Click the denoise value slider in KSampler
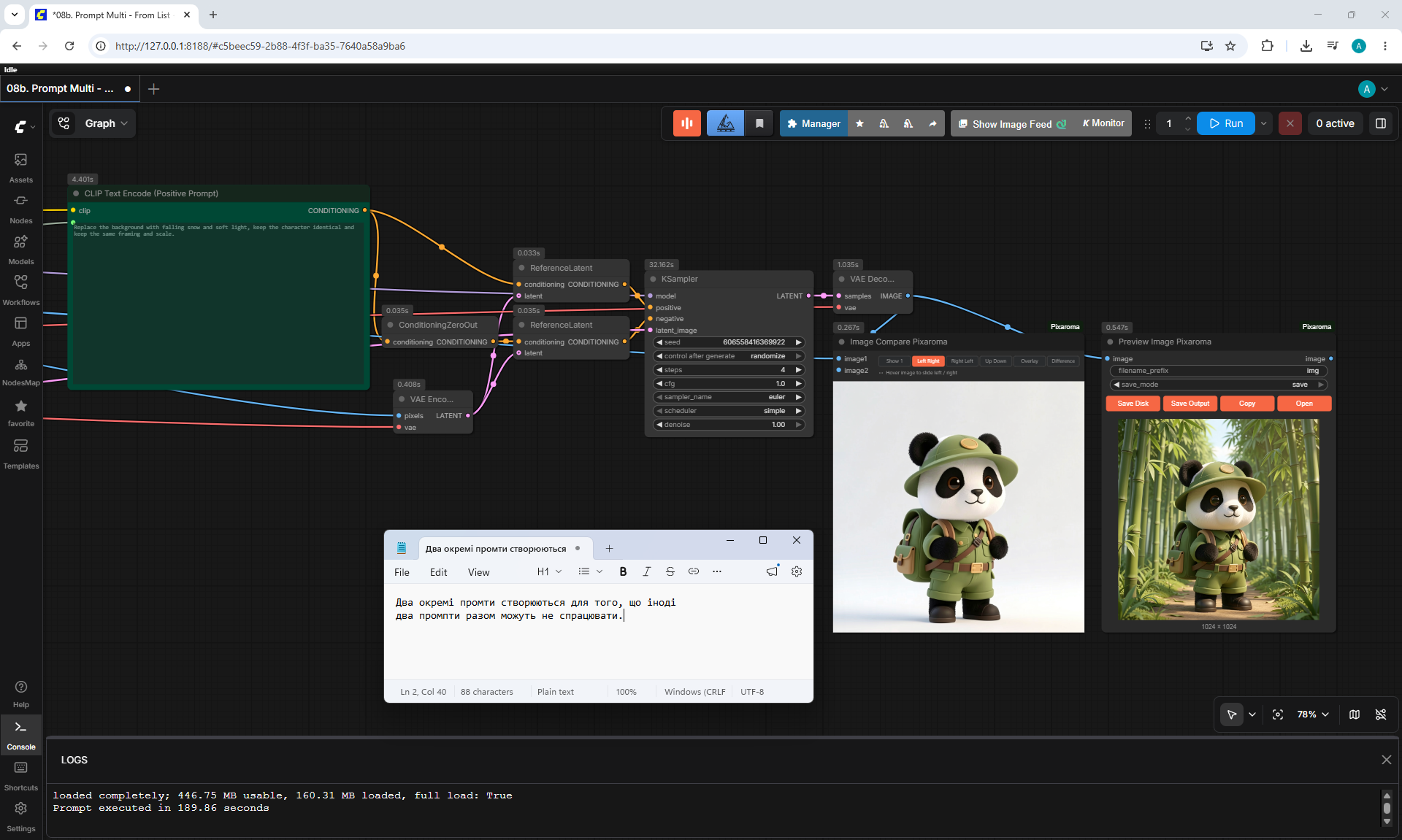Image resolution: width=1402 pixels, height=840 pixels. coord(729,425)
